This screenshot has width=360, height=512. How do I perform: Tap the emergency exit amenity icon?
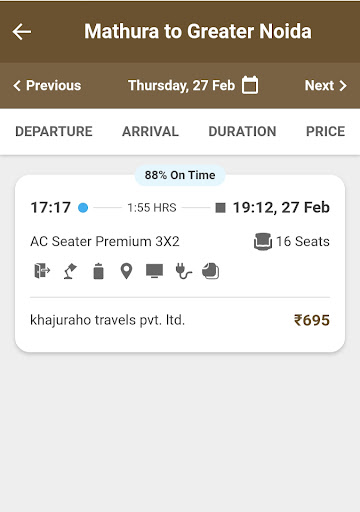(42, 271)
